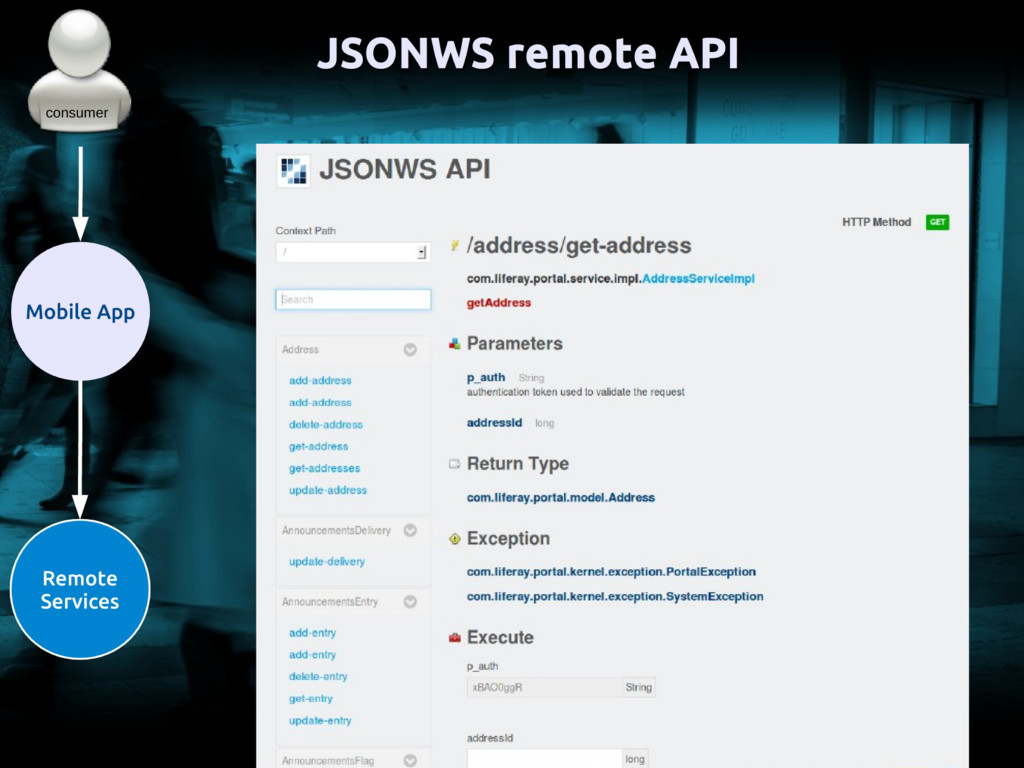Open the get-addresses link
The width and height of the screenshot is (1024, 768).
tap(325, 468)
